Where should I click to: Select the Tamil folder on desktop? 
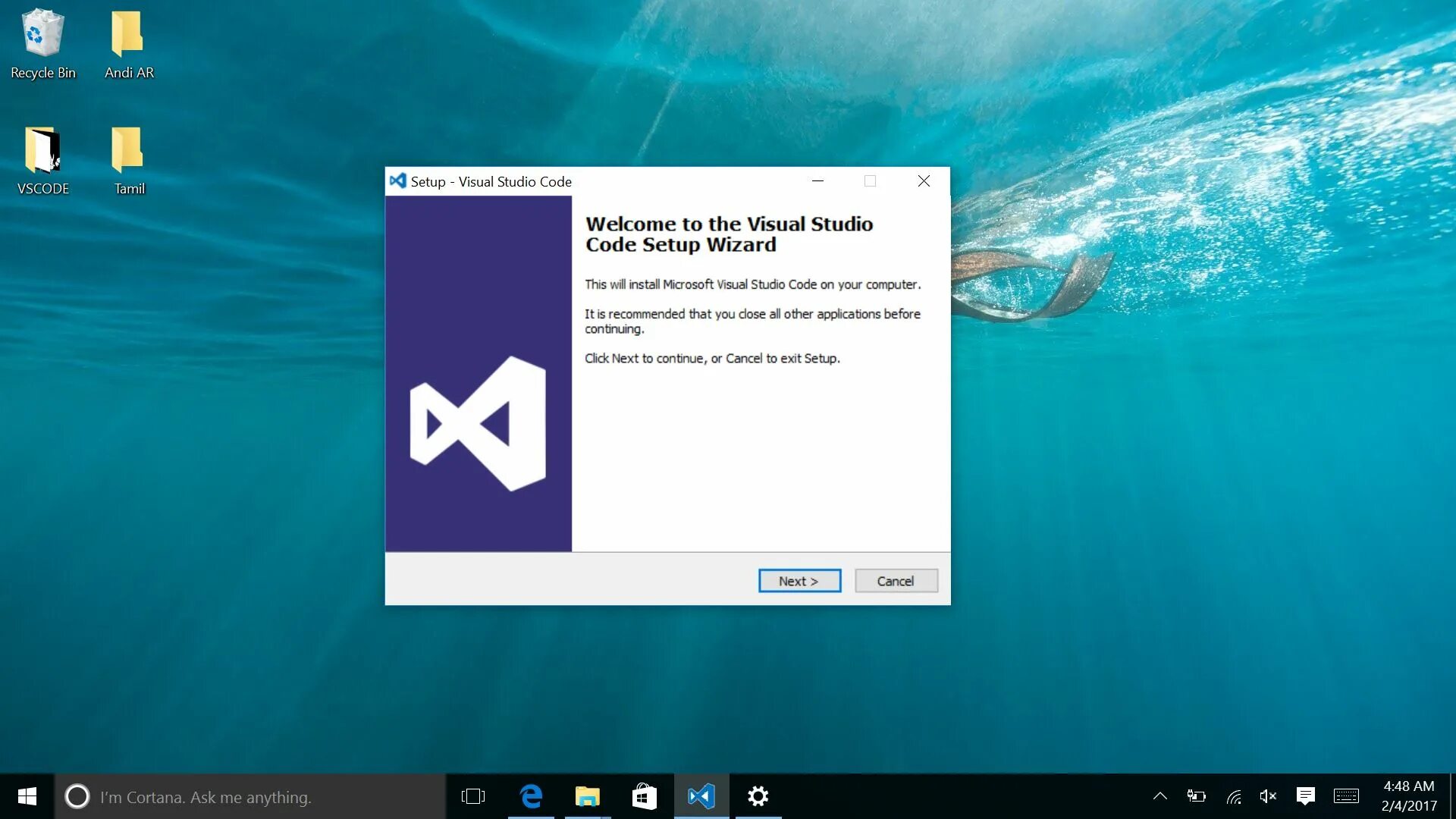[129, 161]
